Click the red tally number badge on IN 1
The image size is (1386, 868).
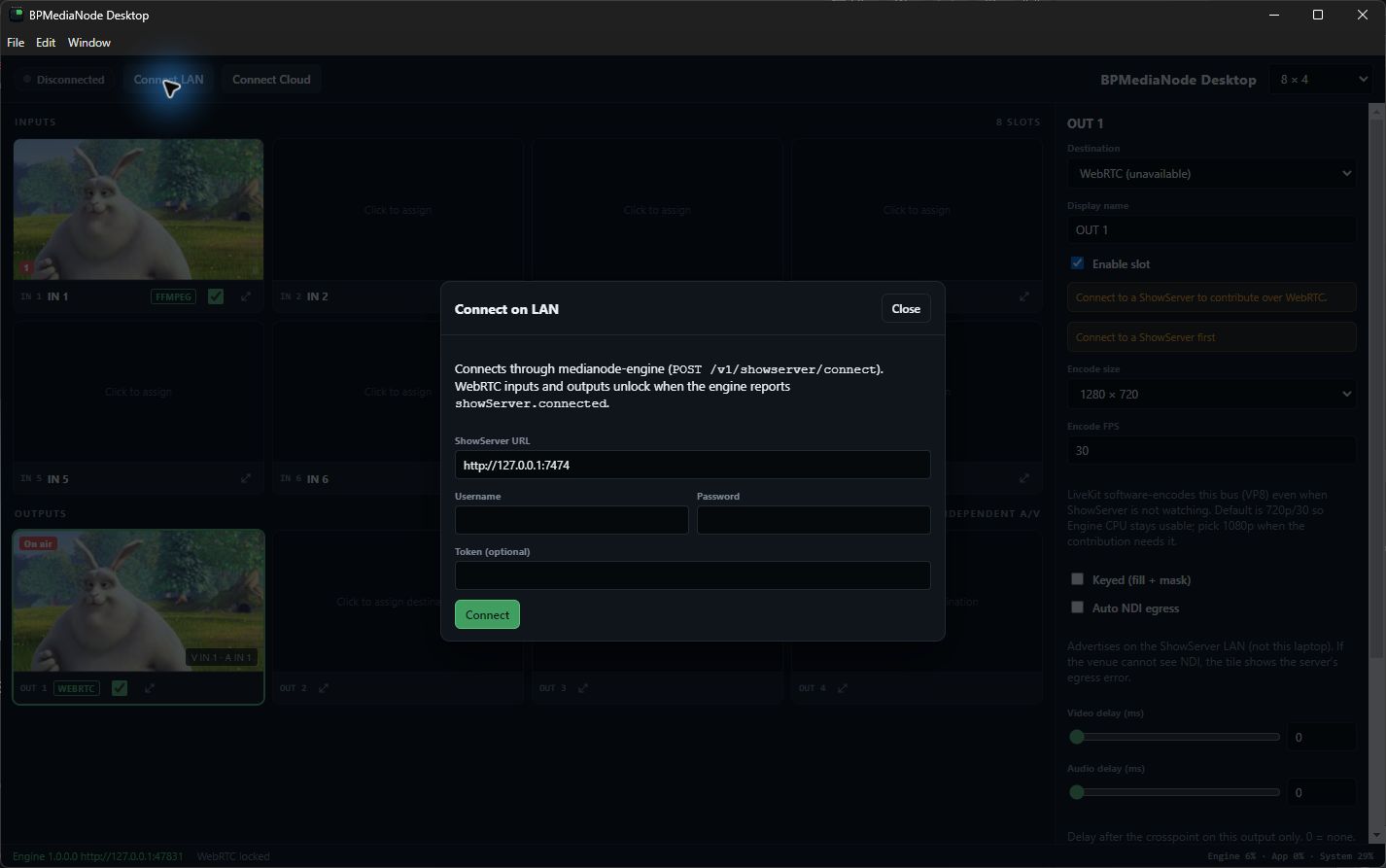(26, 268)
